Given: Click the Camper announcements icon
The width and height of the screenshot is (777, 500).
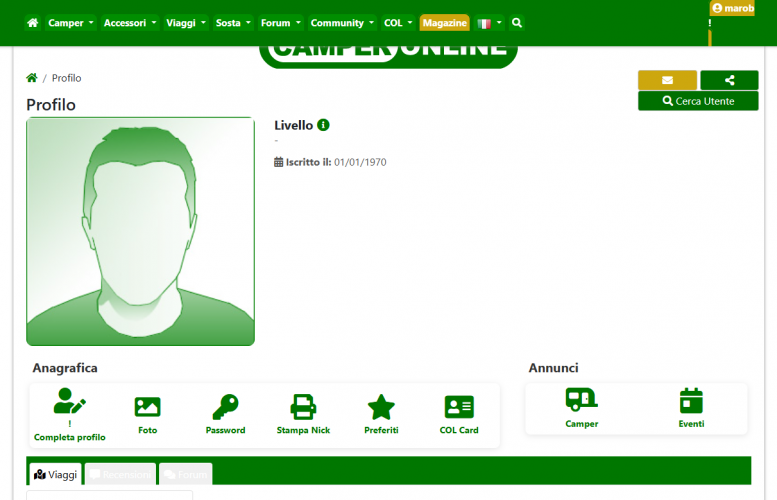Looking at the screenshot, I should point(581,401).
